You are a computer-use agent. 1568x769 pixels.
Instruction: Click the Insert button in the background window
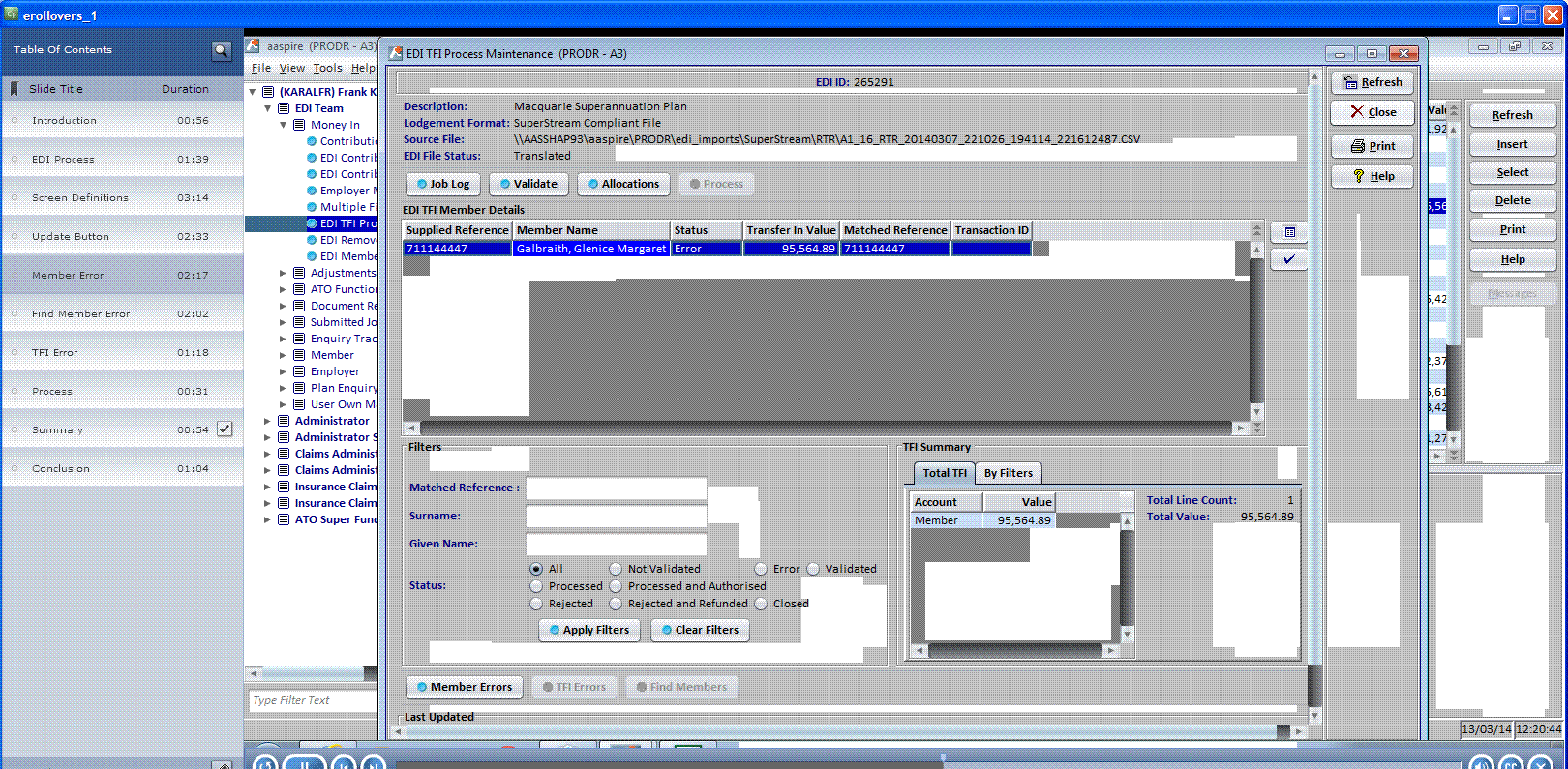pyautogui.click(x=1512, y=144)
